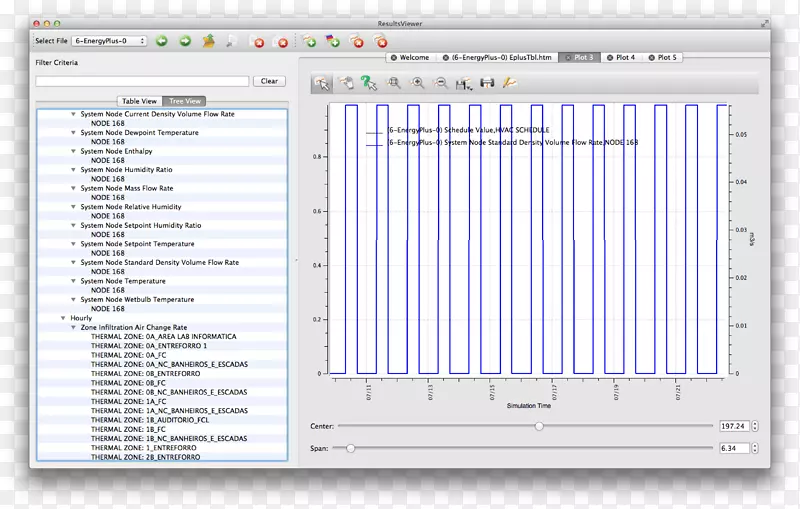Click the Clear filter button

click(x=269, y=81)
